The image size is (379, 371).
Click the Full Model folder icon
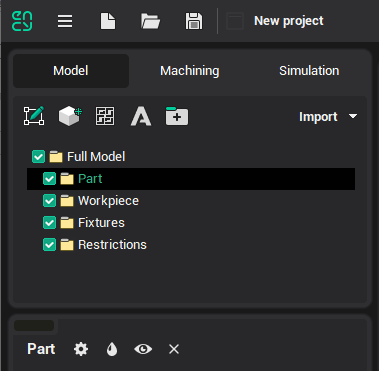[x=56, y=157]
